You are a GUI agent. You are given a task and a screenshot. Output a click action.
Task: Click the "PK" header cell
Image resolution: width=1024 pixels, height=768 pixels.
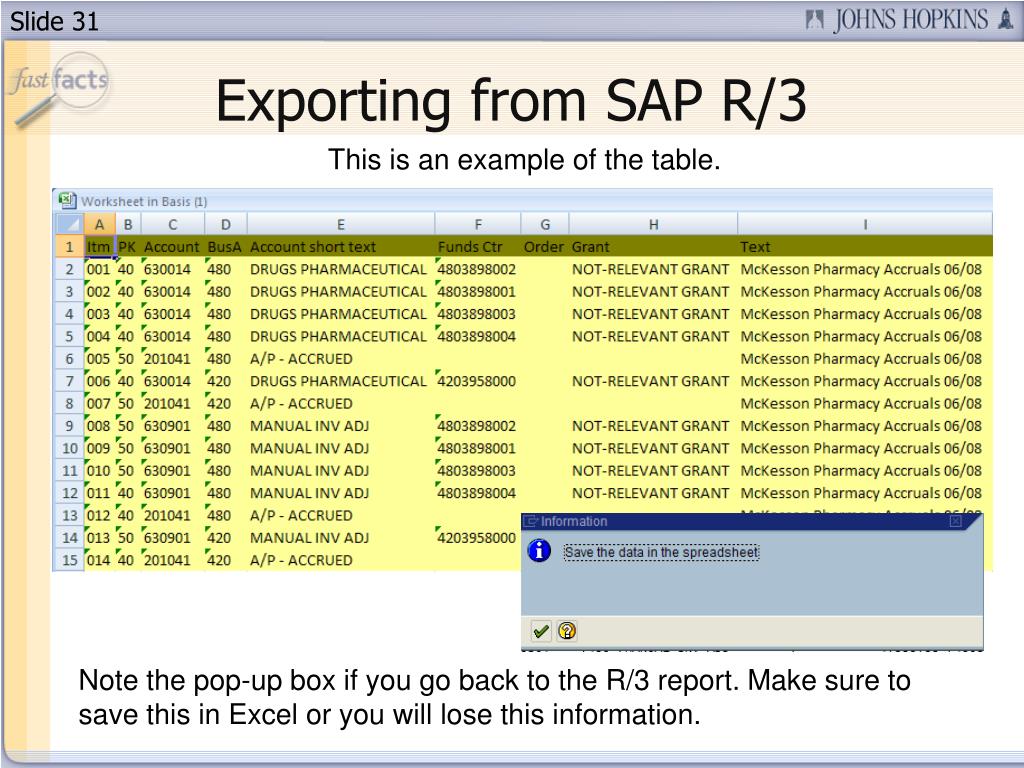(x=128, y=247)
